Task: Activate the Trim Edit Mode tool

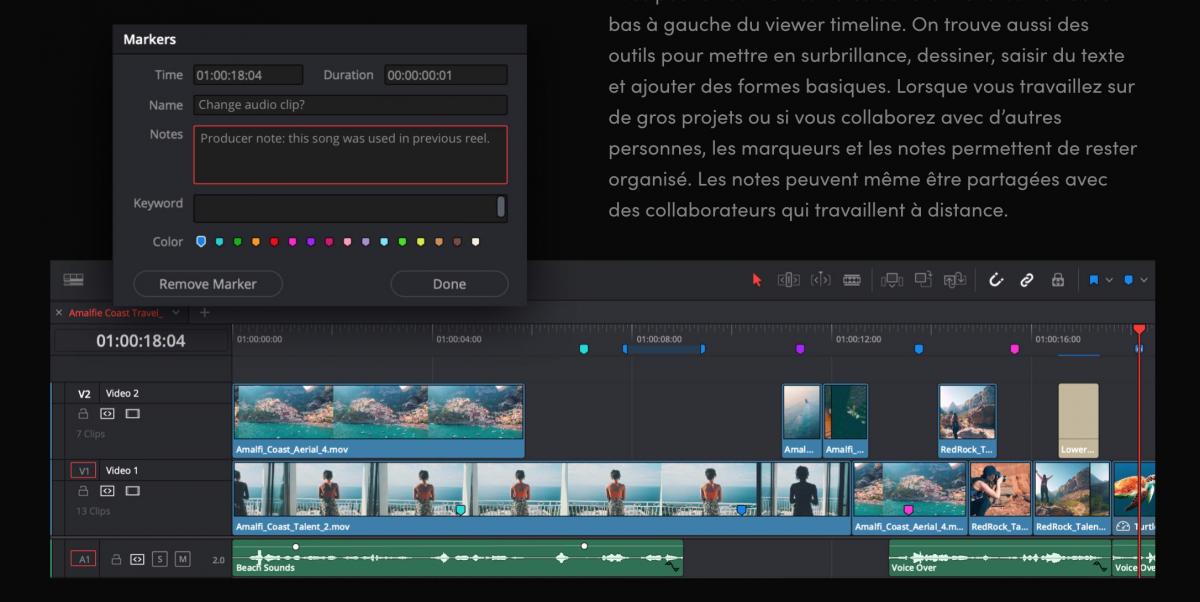Action: 787,283
